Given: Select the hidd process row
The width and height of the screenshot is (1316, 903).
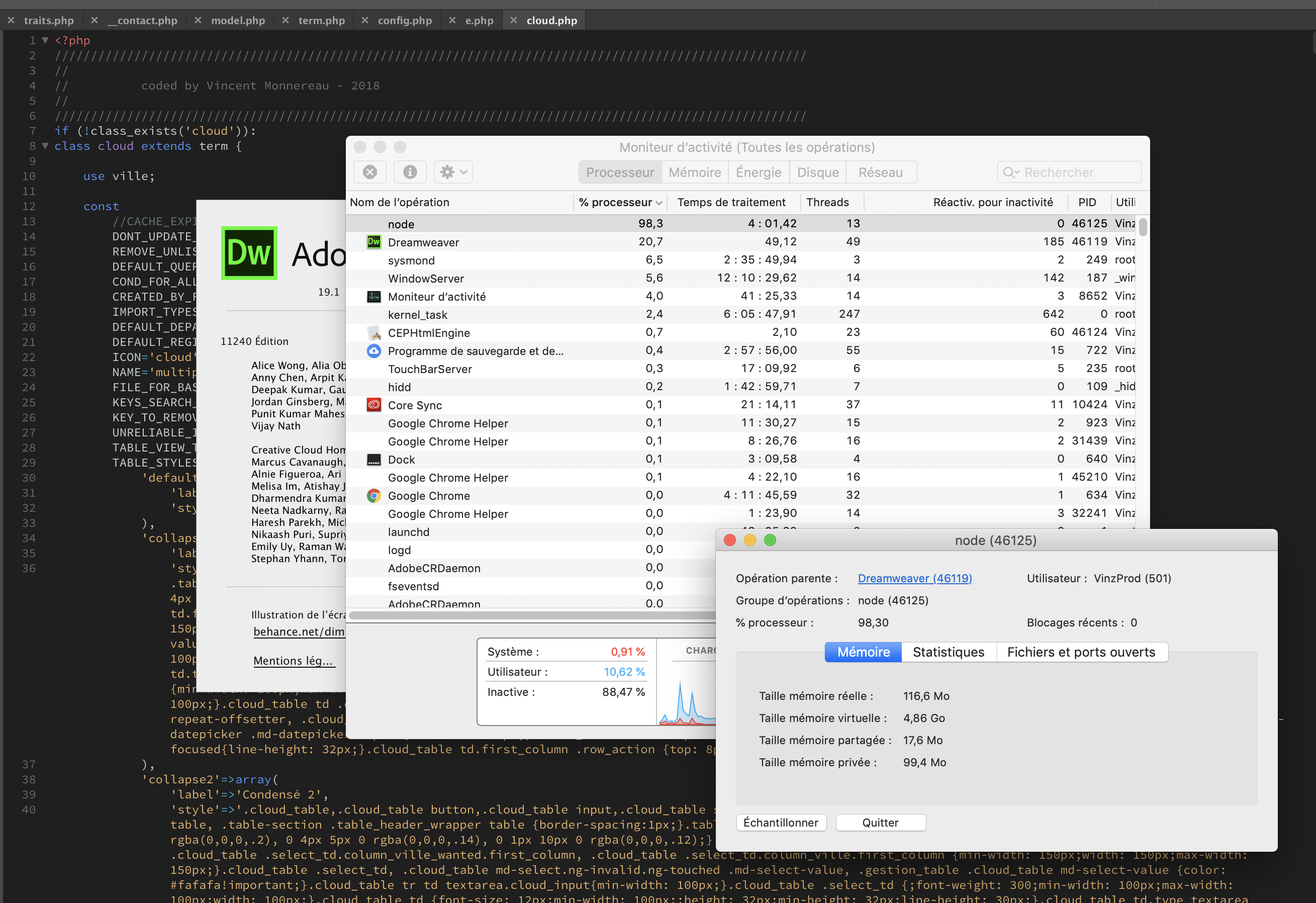Looking at the screenshot, I should click(741, 387).
